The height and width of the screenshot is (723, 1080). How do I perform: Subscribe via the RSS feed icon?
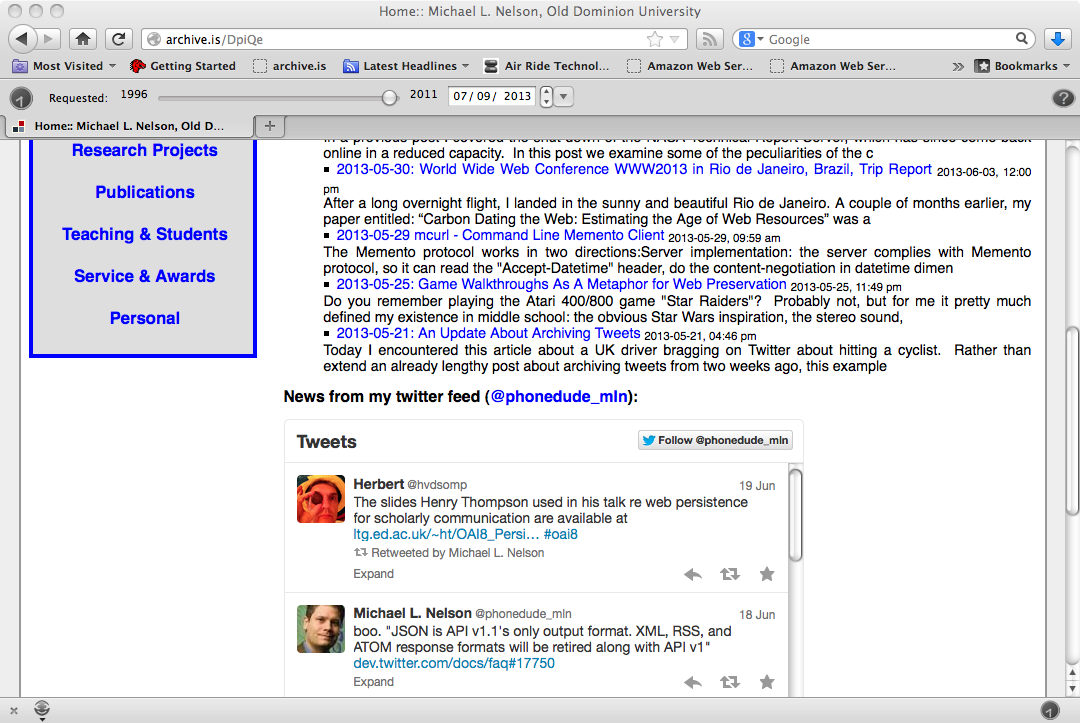click(709, 39)
